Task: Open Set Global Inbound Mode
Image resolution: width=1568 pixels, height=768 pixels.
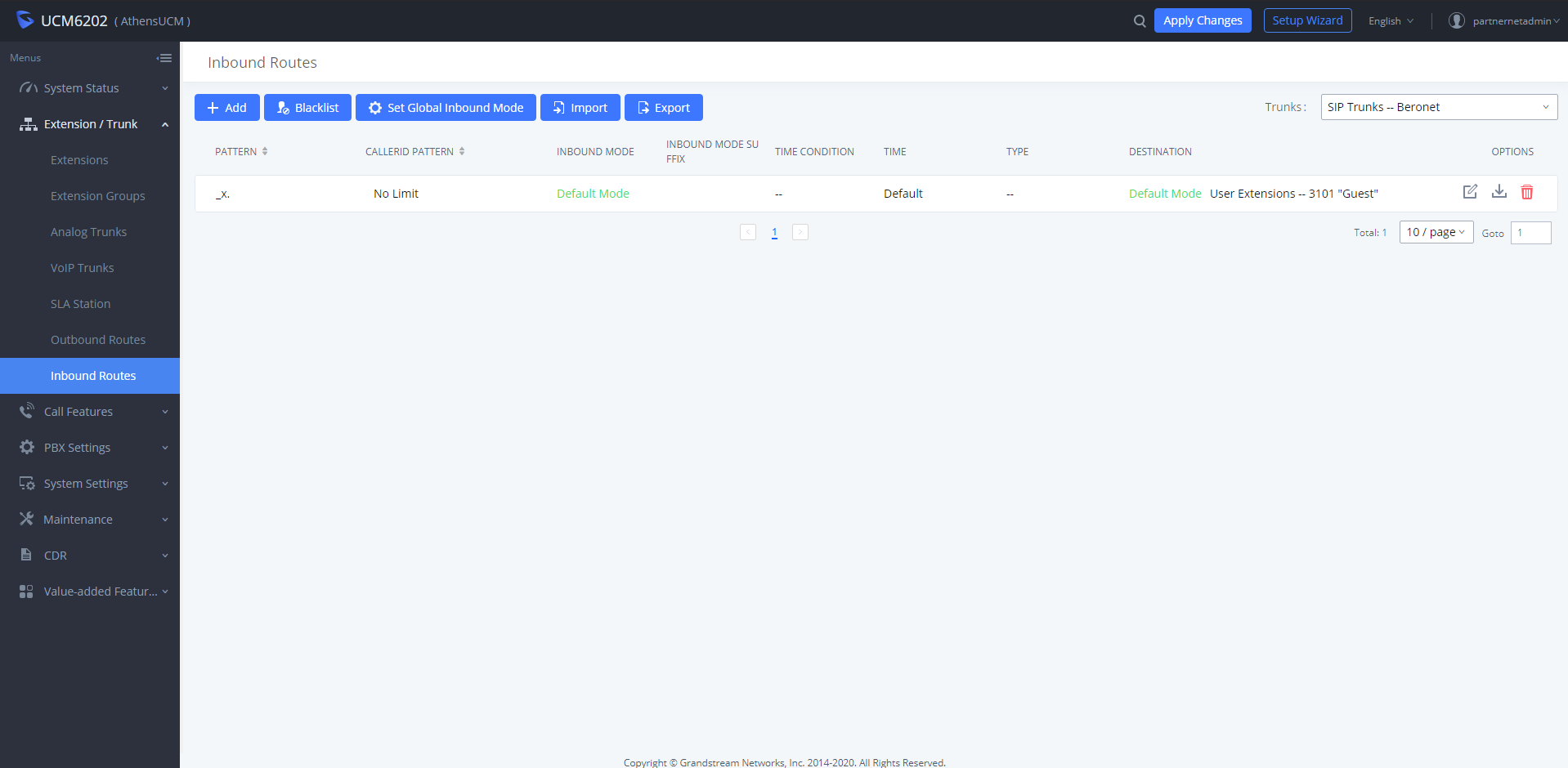Action: (x=446, y=108)
